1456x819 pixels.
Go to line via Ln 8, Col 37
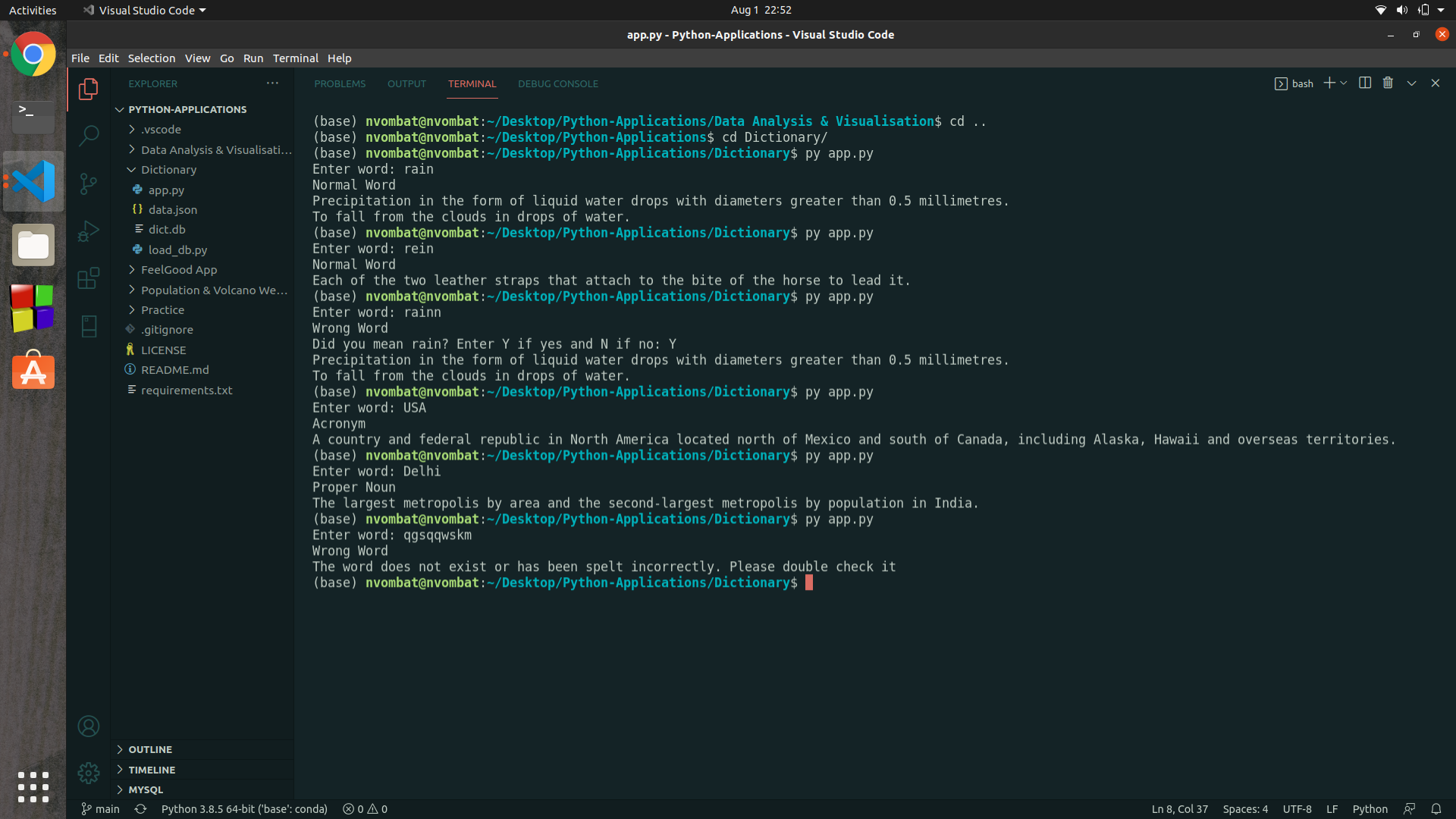point(1179,809)
